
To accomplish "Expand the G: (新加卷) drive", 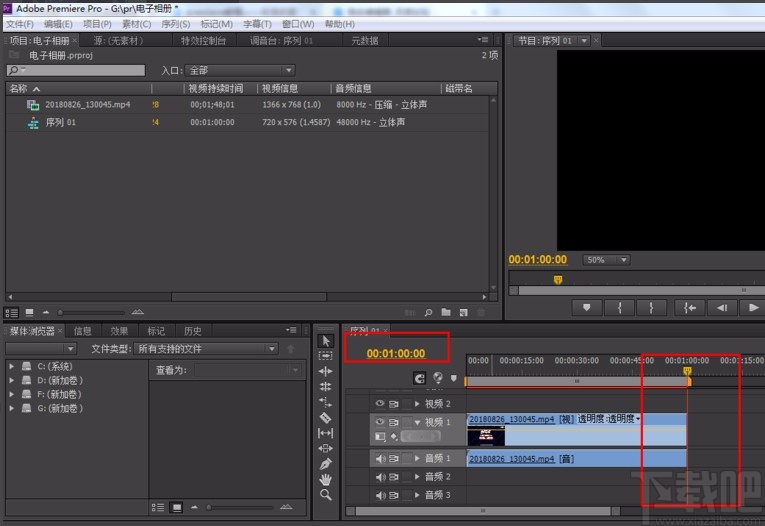I will (x=11, y=408).
